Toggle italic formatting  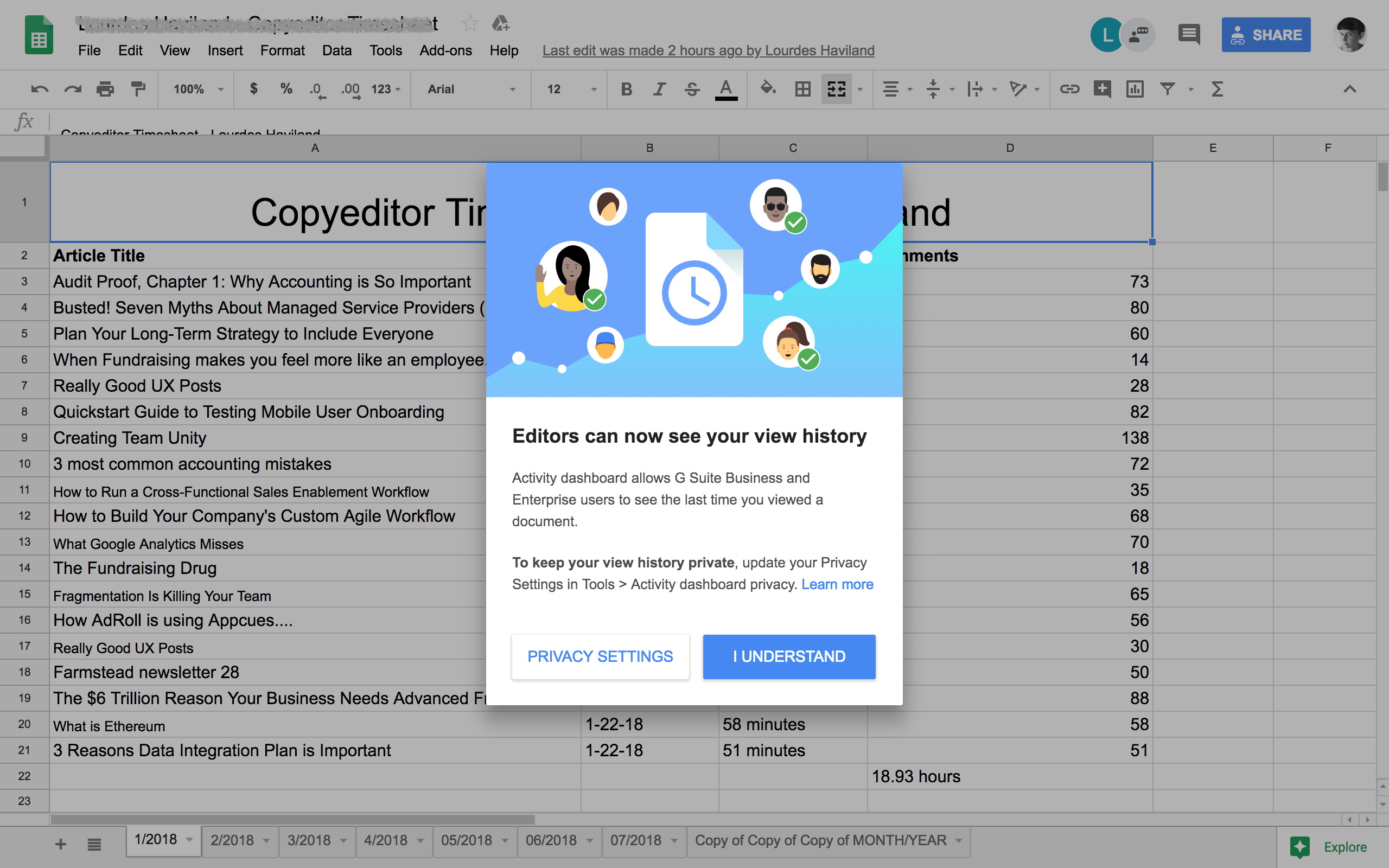pyautogui.click(x=659, y=89)
